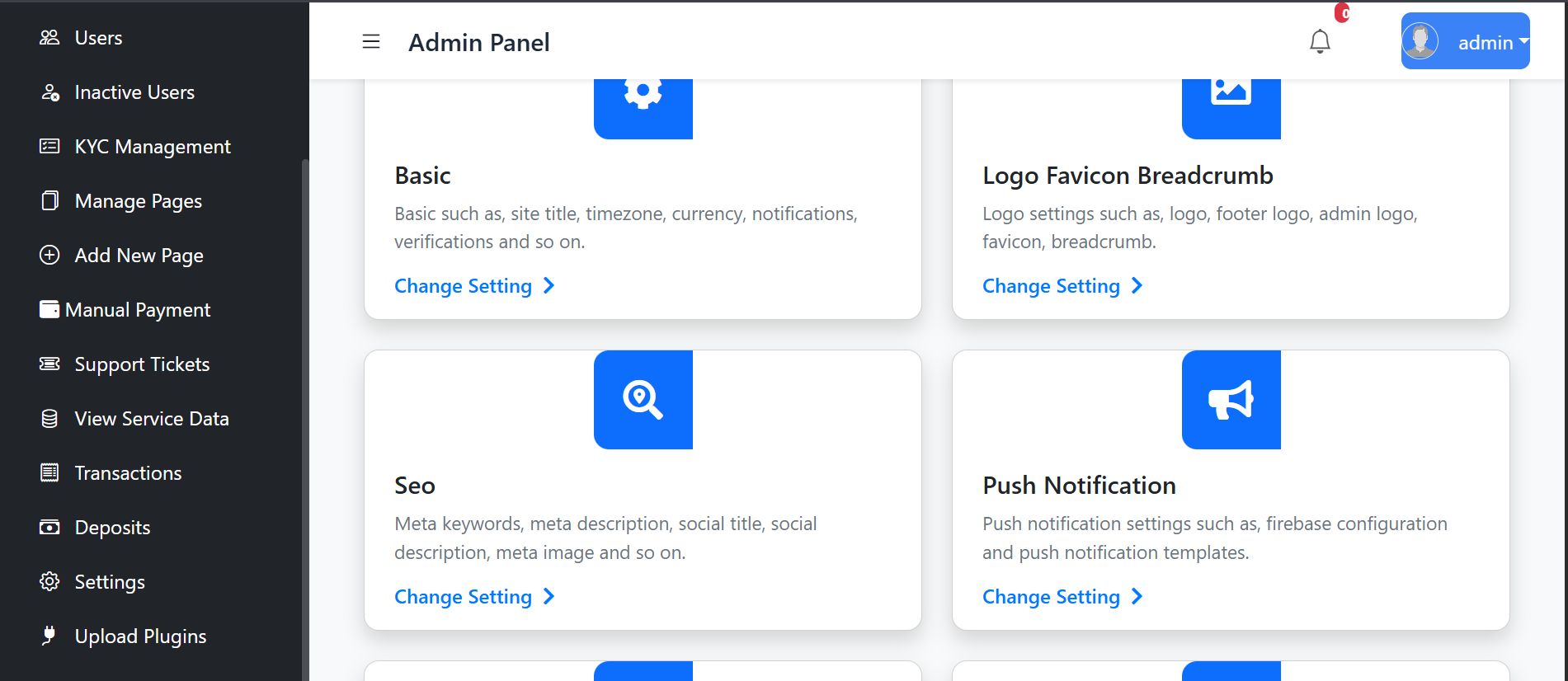Open View Service Data menu item

pyautogui.click(x=152, y=419)
